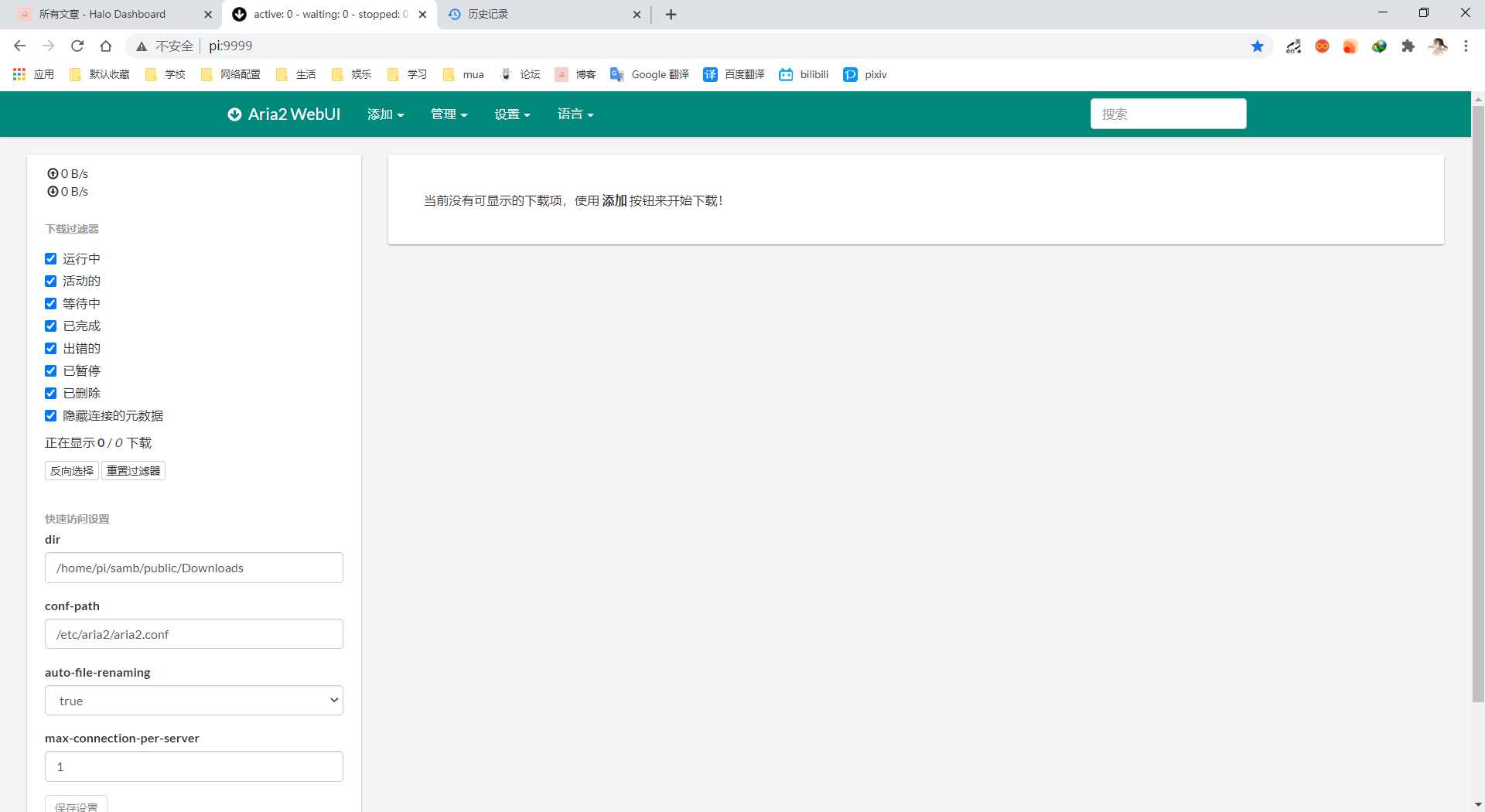Click the not-secure warning icon
Image resolution: width=1485 pixels, height=812 pixels.
click(142, 46)
